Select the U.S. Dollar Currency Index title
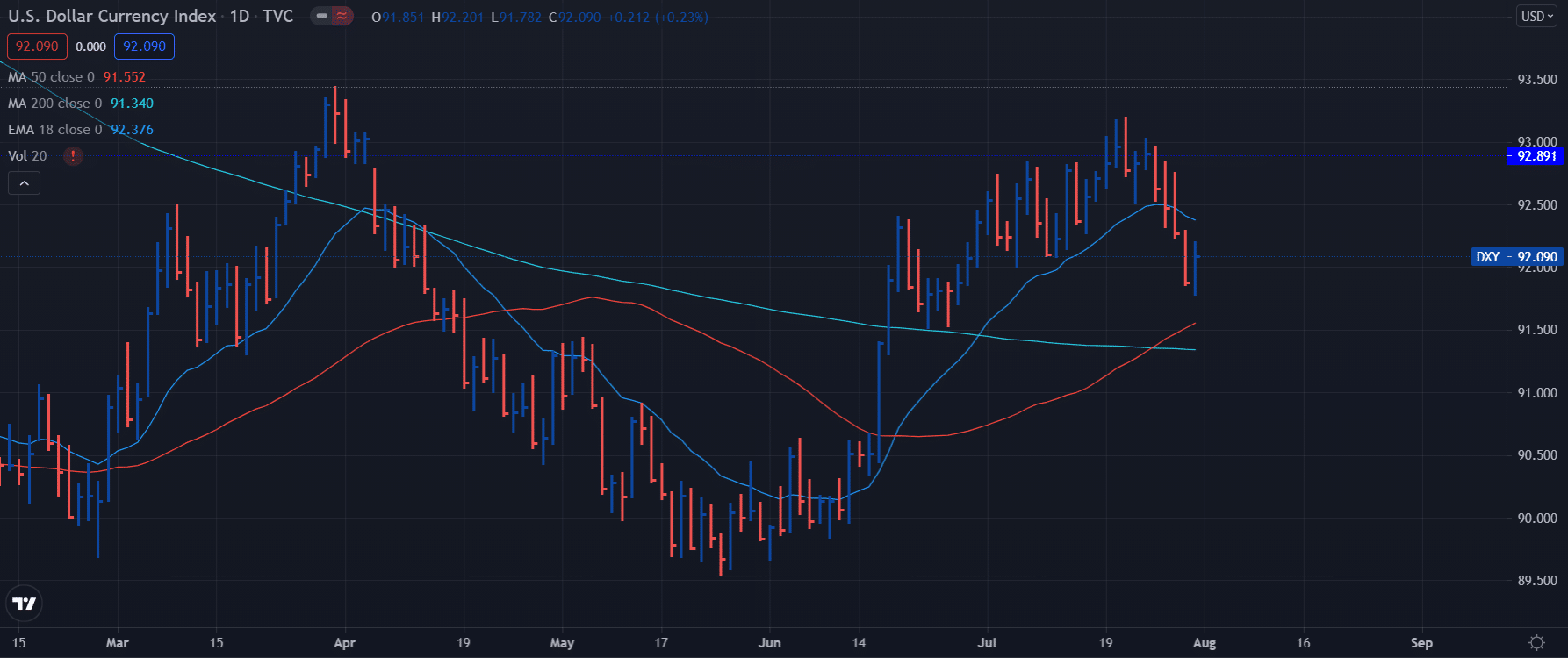Image resolution: width=1568 pixels, height=658 pixels. pyautogui.click(x=112, y=17)
